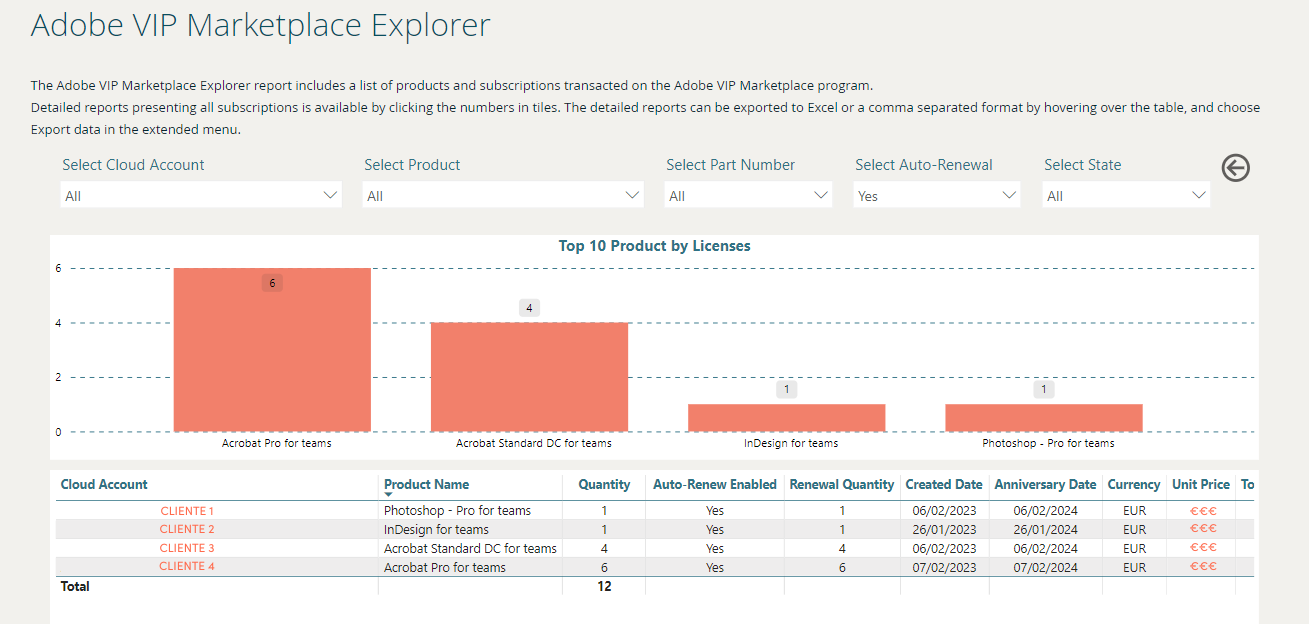Sort by Created Date column header
The width and height of the screenshot is (1309, 624).
(944, 484)
